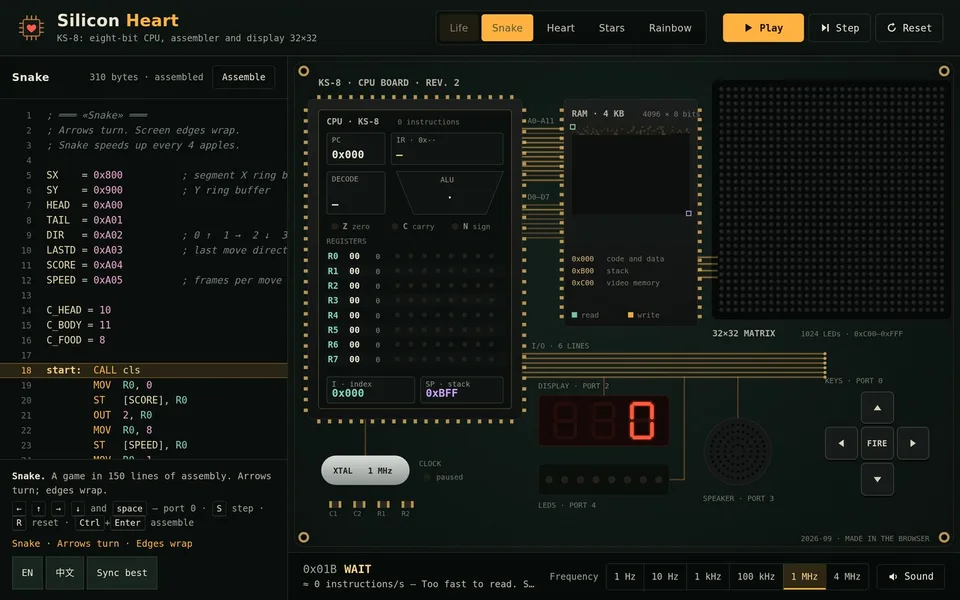The image size is (960, 600).
Task: Select the Rainbow program tab
Action: pyautogui.click(x=670, y=28)
